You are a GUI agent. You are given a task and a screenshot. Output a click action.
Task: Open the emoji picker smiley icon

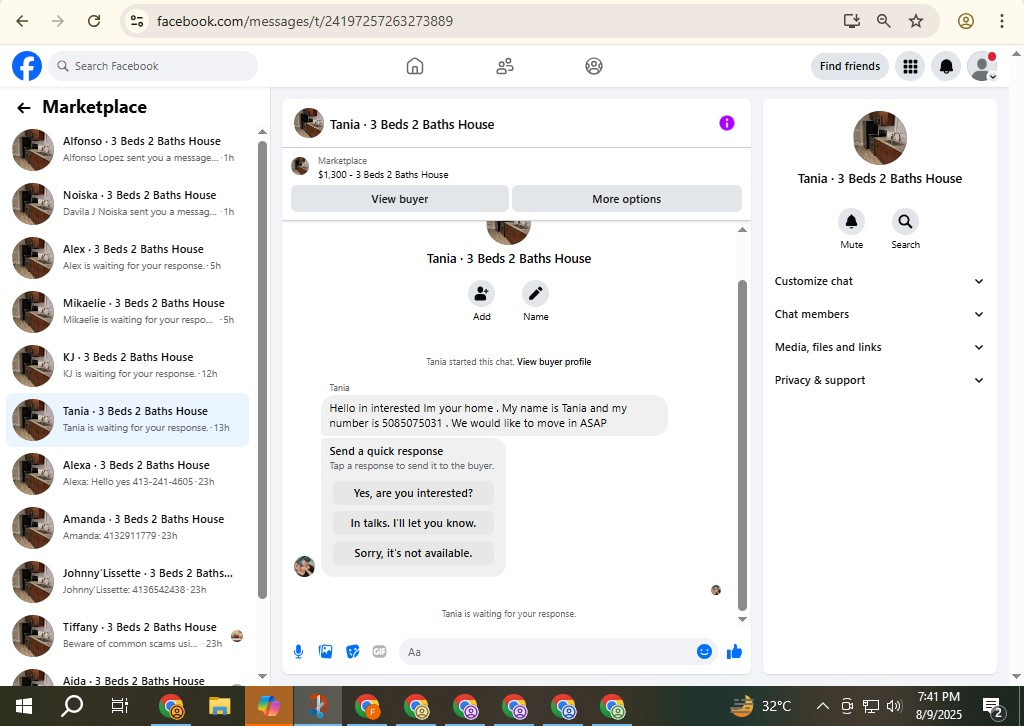(704, 652)
